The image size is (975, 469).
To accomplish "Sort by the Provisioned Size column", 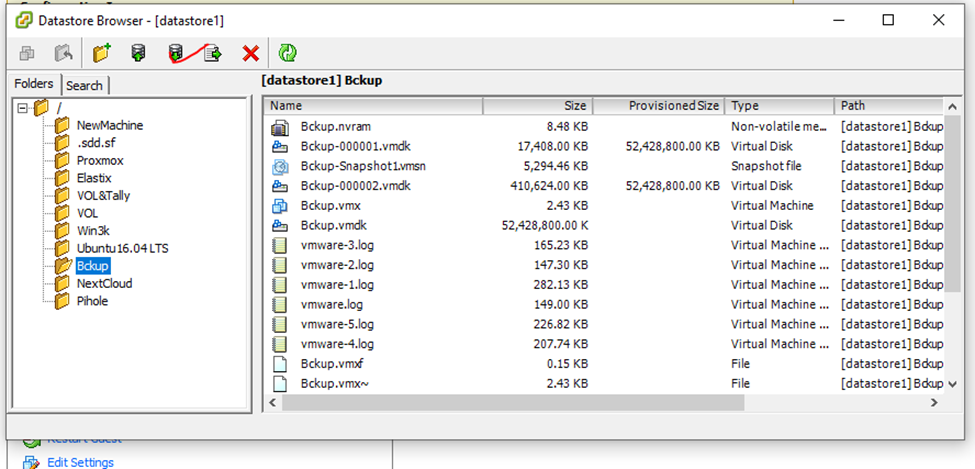I will [x=660, y=105].
